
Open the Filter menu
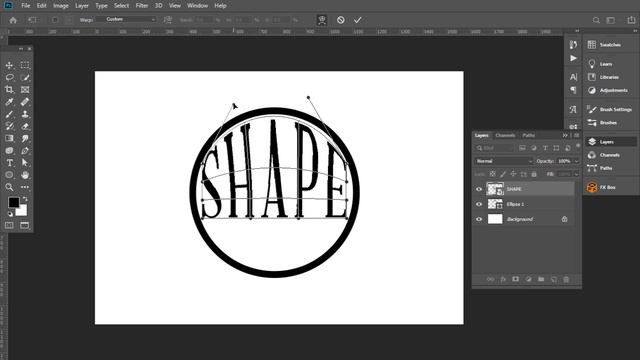point(142,6)
